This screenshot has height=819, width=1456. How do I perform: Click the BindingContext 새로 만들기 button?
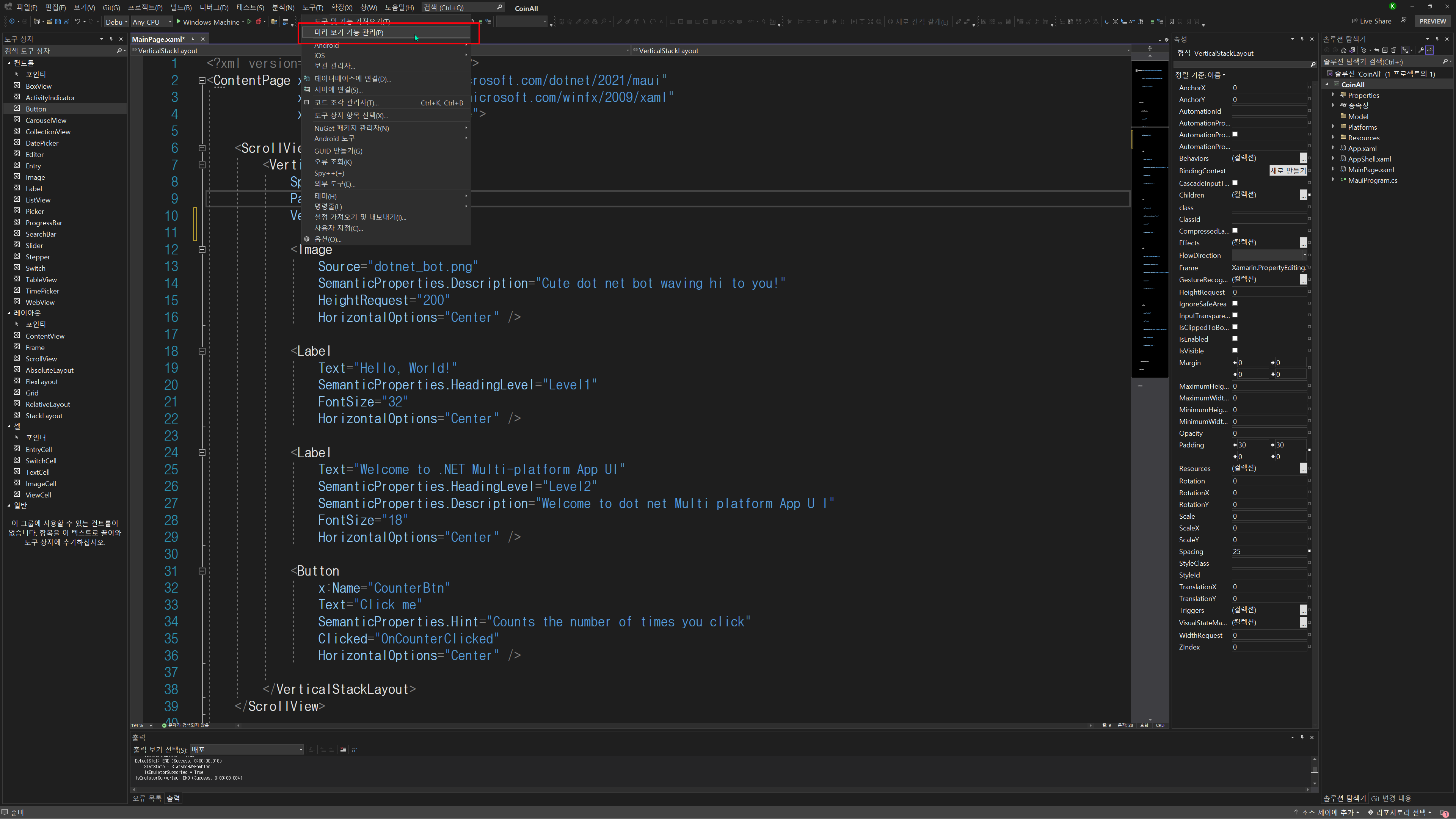(x=1288, y=171)
